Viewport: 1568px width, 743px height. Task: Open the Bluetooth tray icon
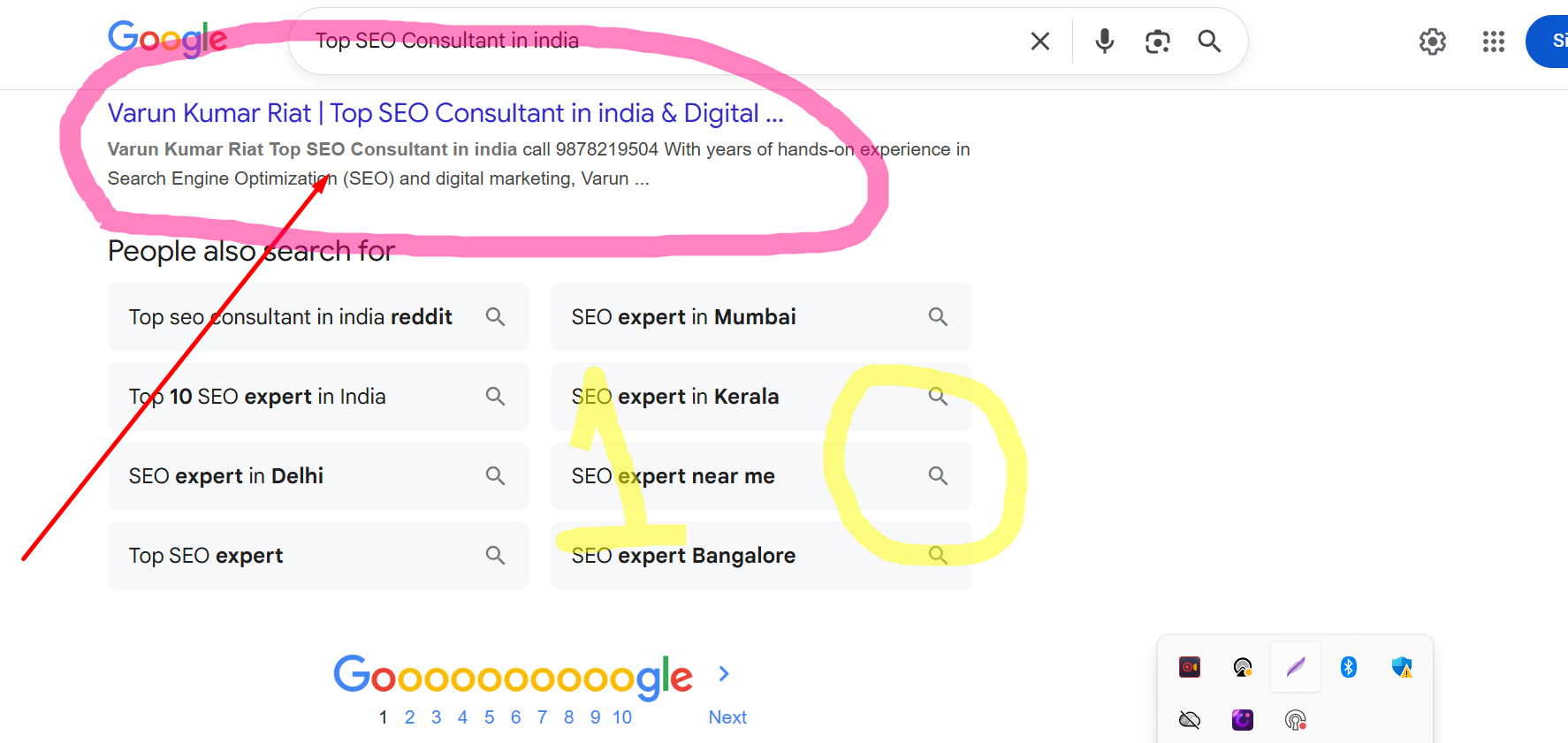[x=1349, y=667]
